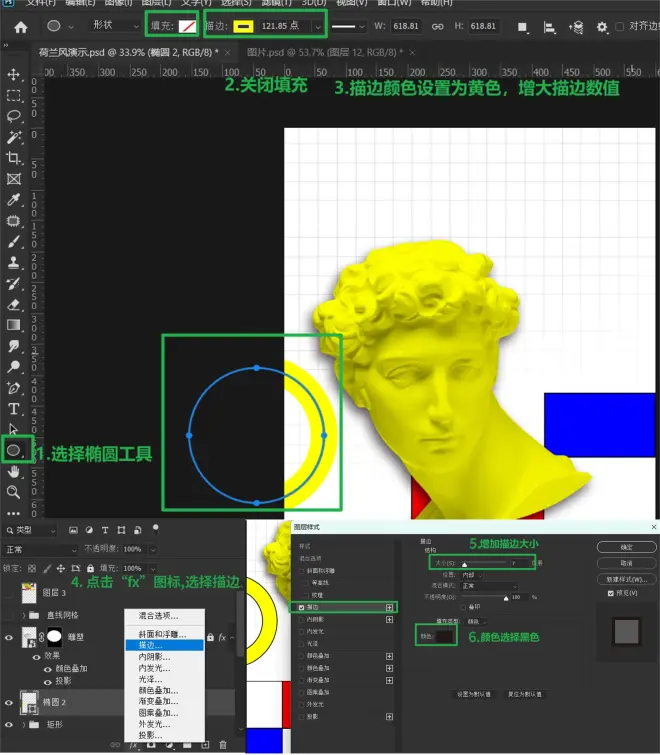The image size is (660, 755).
Task: Click 设置为默认值 button
Action: click(x=474, y=694)
